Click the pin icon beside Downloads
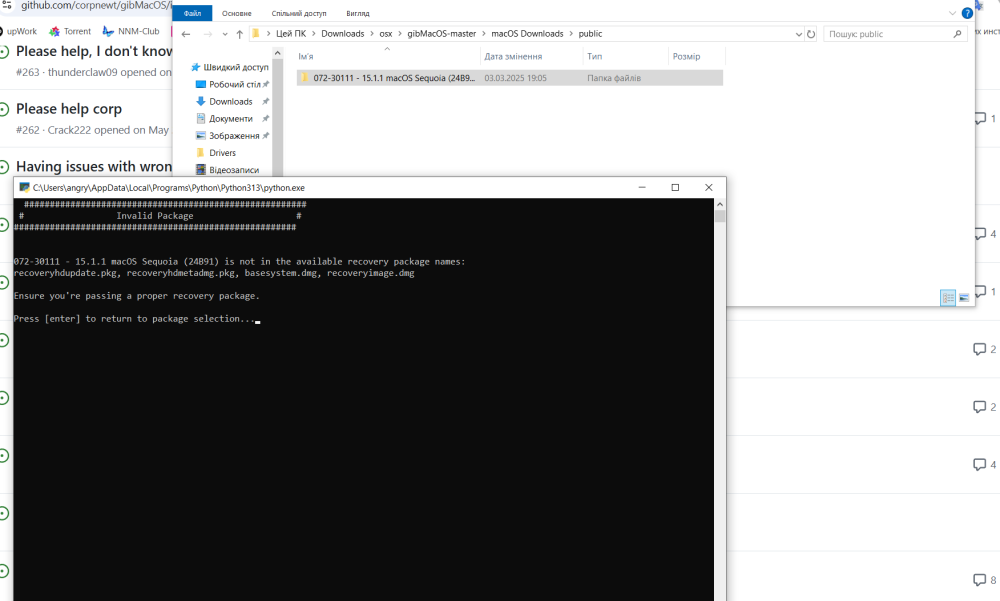 pos(265,101)
